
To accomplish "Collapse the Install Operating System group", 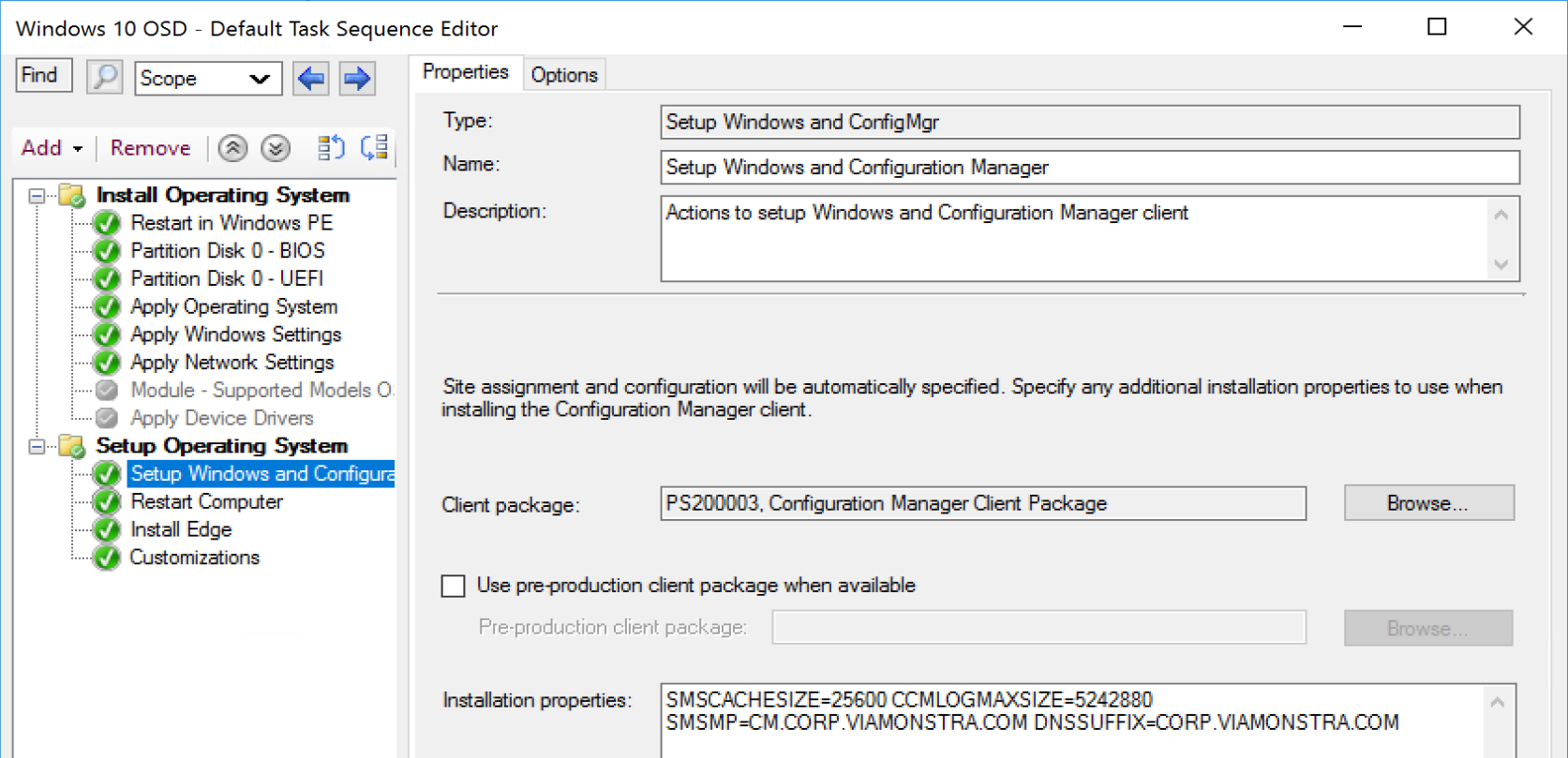I will pyautogui.click(x=37, y=196).
